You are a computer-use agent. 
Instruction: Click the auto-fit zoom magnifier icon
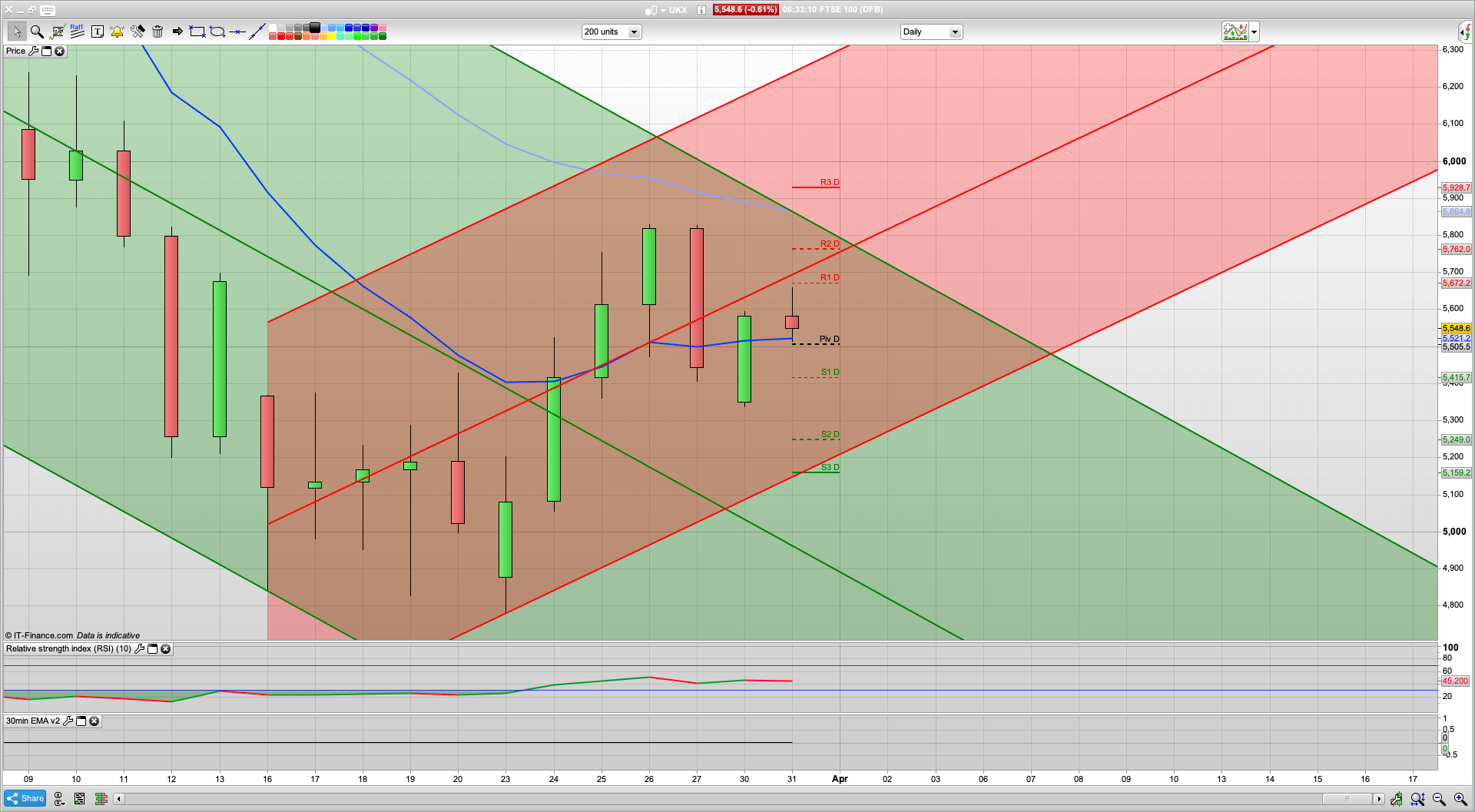pos(1417,799)
